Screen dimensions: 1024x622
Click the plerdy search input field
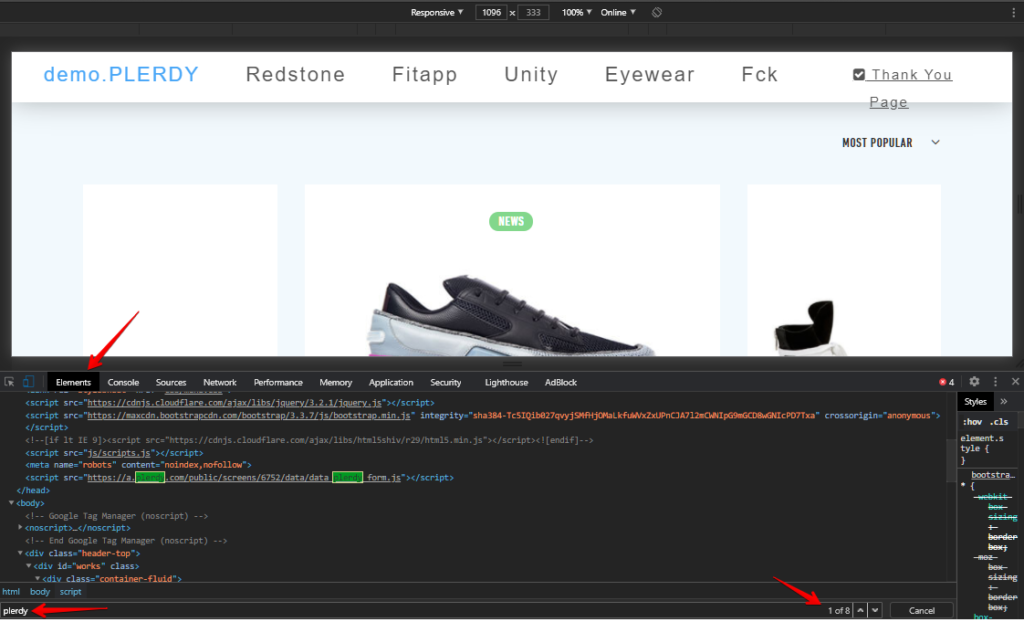(x=400, y=610)
